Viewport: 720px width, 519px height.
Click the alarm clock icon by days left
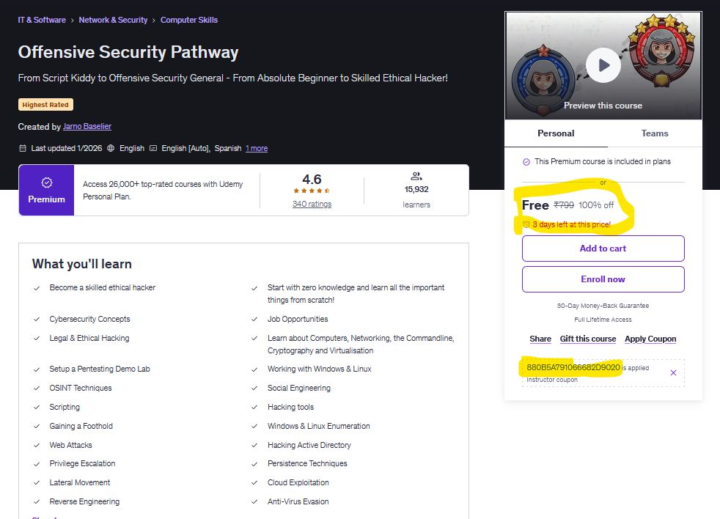click(x=526, y=224)
